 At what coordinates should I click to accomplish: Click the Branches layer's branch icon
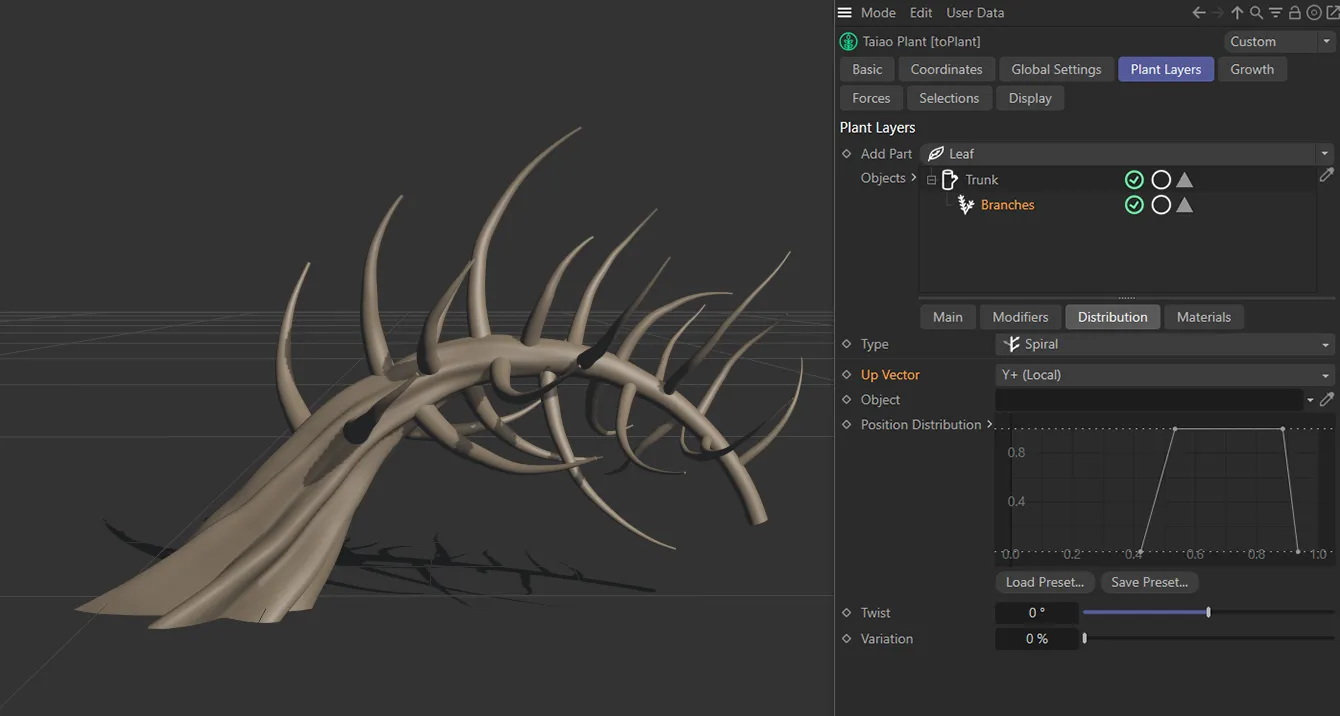[965, 204]
